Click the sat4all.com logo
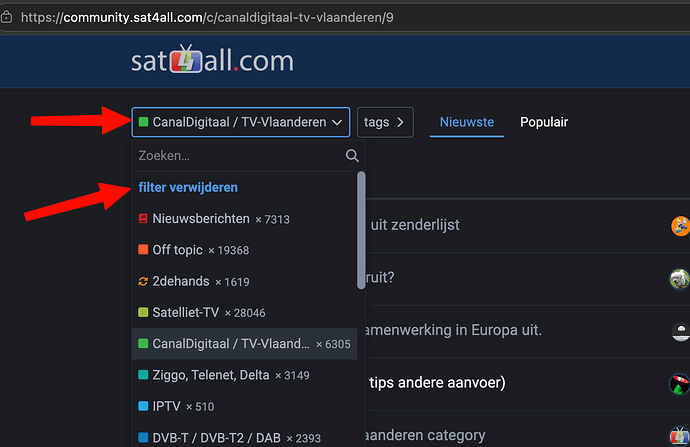This screenshot has height=447, width=690. click(x=212, y=59)
